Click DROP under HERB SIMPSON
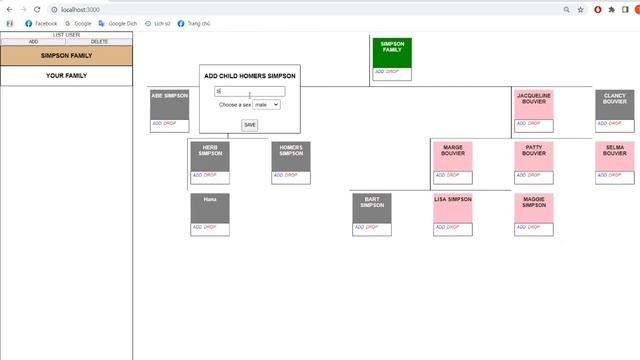The image size is (640, 360). [x=210, y=175]
